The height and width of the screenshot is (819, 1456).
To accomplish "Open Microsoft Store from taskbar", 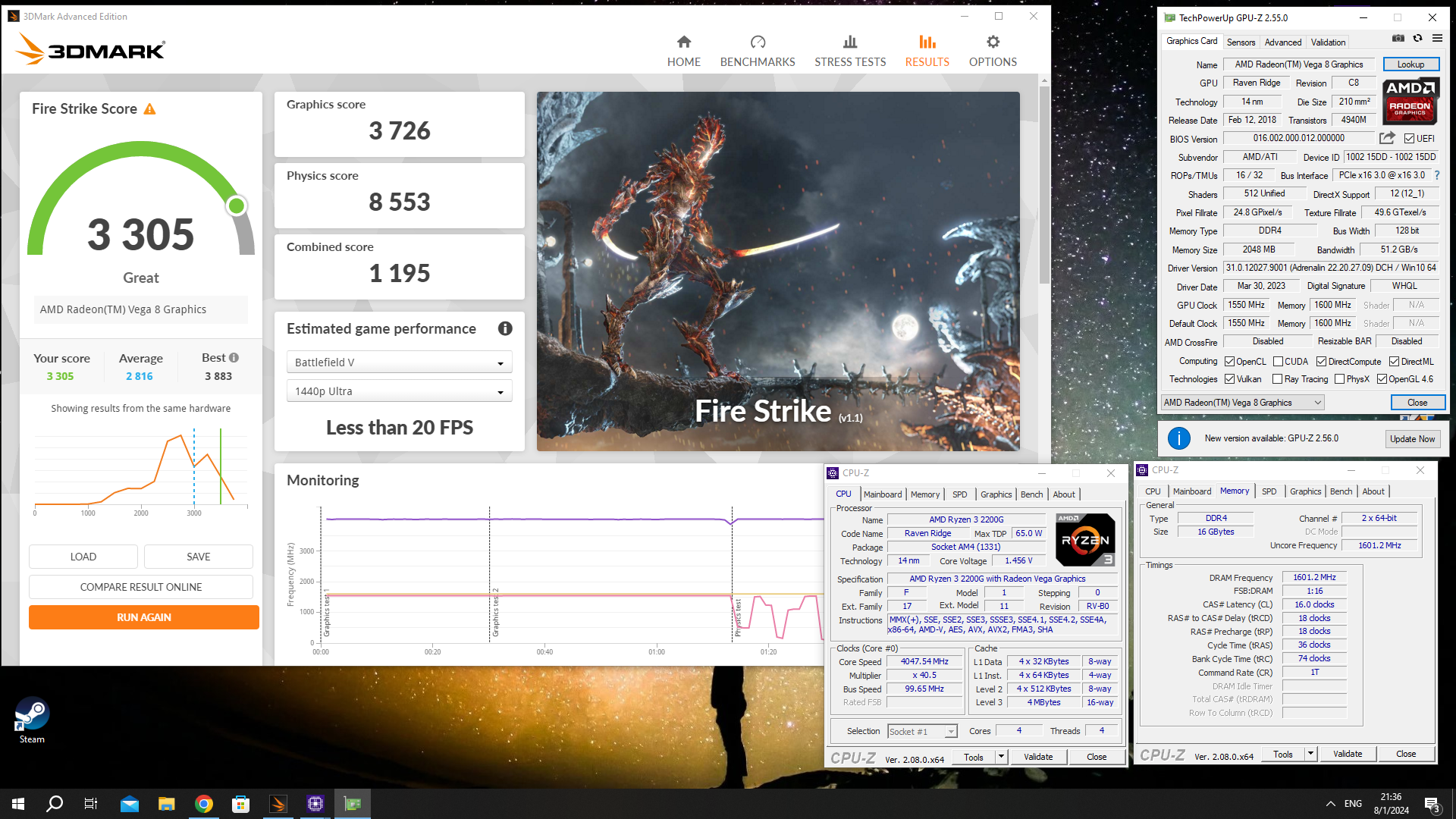I will 240,804.
